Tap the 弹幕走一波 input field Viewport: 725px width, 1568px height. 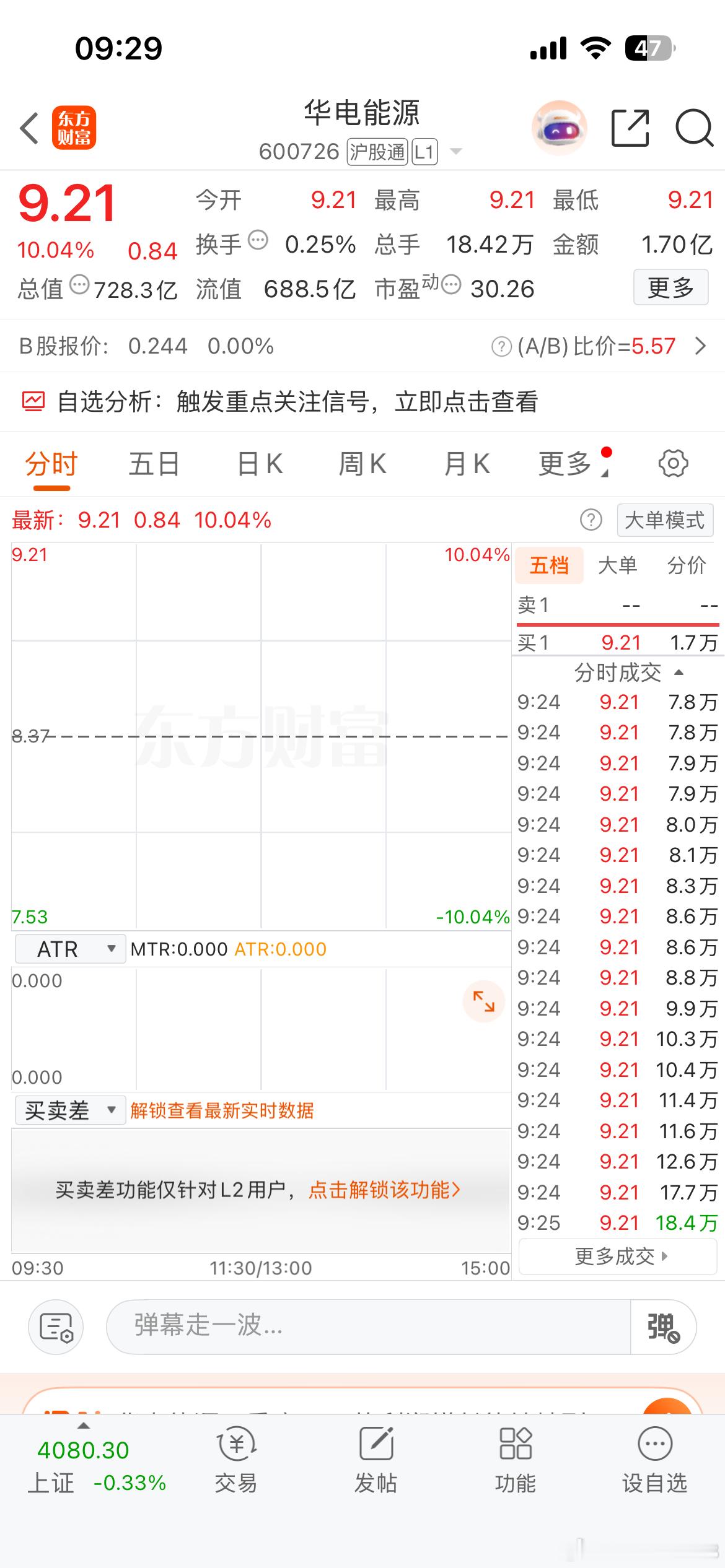click(x=369, y=1327)
